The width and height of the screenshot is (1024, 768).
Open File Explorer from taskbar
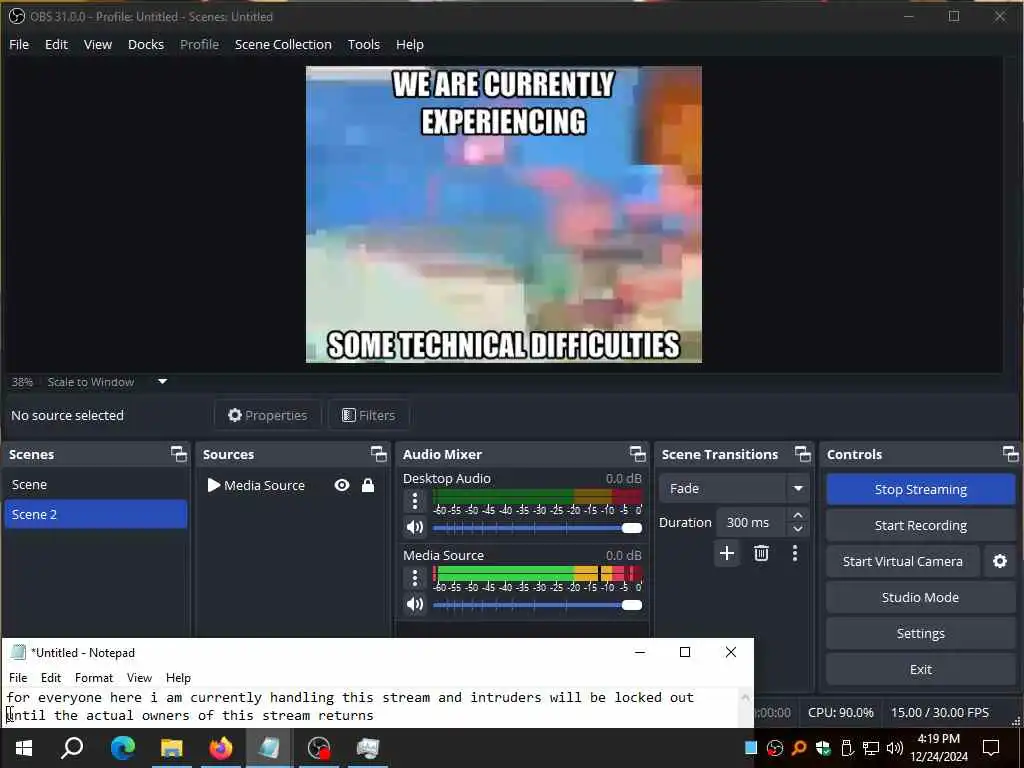(172, 748)
